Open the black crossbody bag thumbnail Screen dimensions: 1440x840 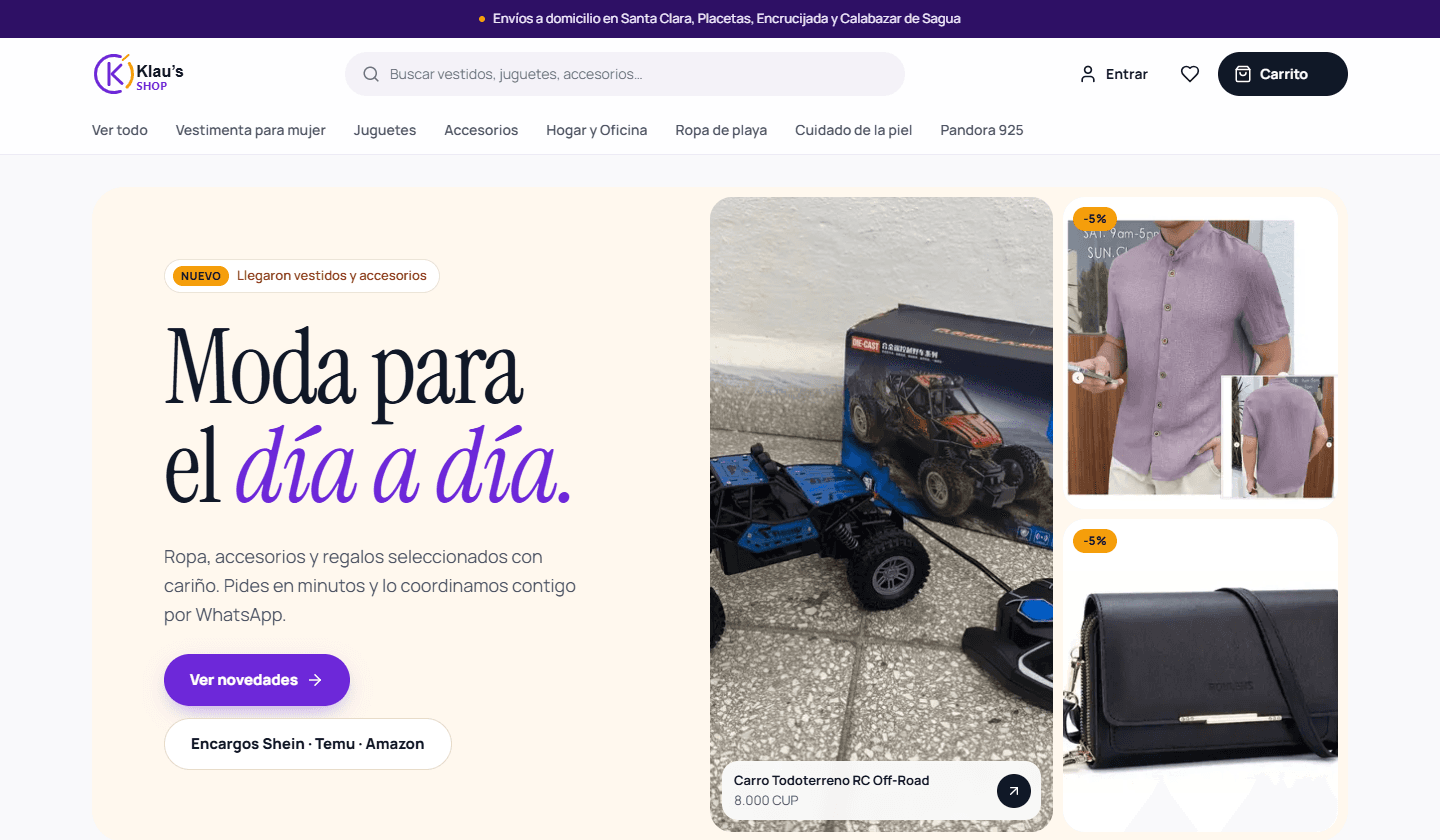(x=1200, y=676)
